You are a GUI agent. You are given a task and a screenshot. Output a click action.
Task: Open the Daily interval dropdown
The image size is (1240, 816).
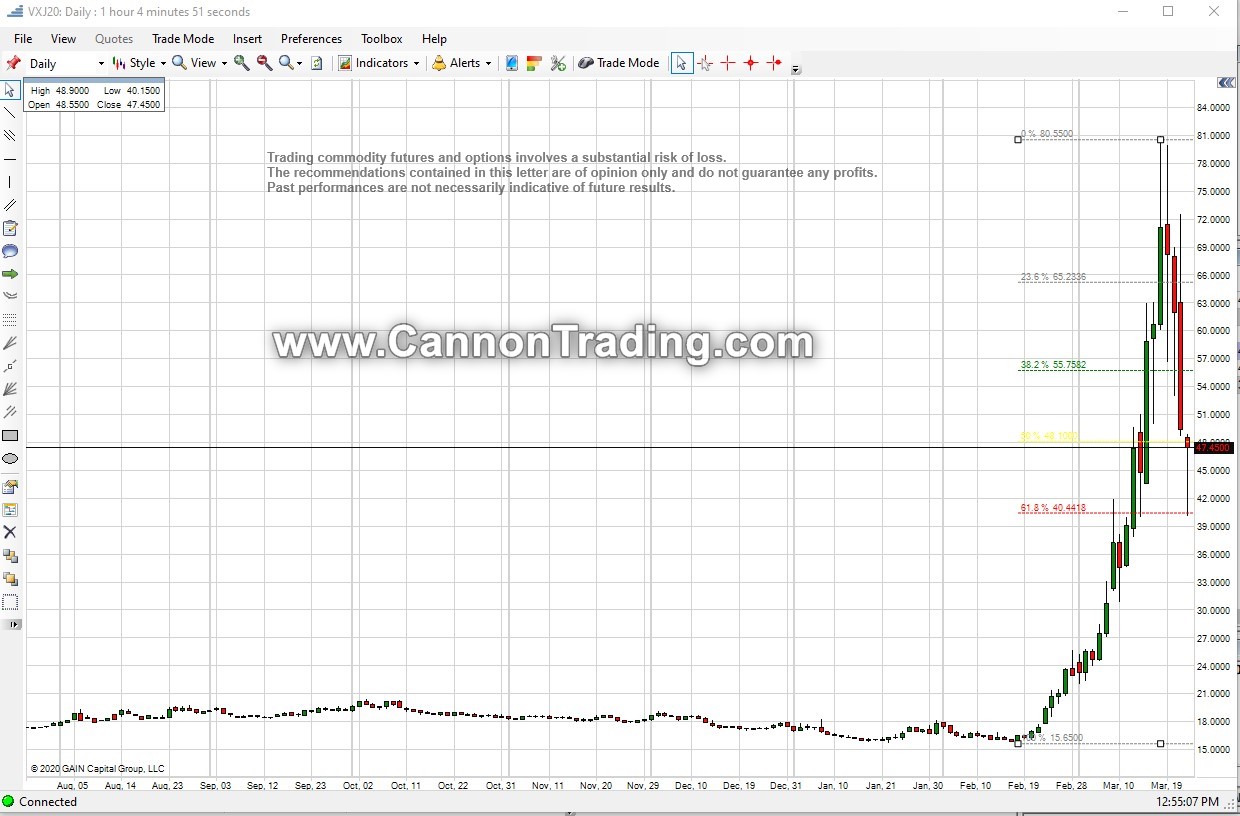click(x=66, y=63)
